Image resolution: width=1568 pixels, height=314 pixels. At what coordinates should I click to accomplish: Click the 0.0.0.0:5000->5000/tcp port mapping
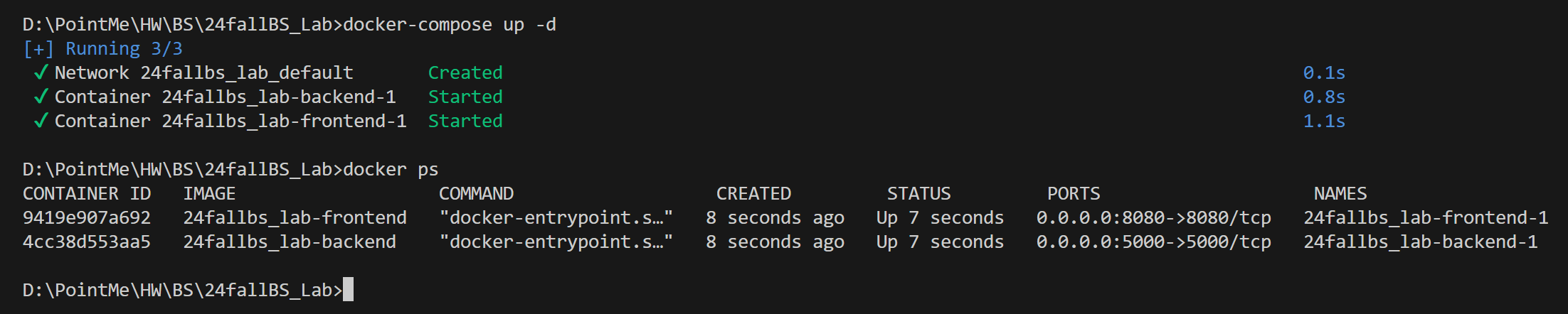point(1153,242)
